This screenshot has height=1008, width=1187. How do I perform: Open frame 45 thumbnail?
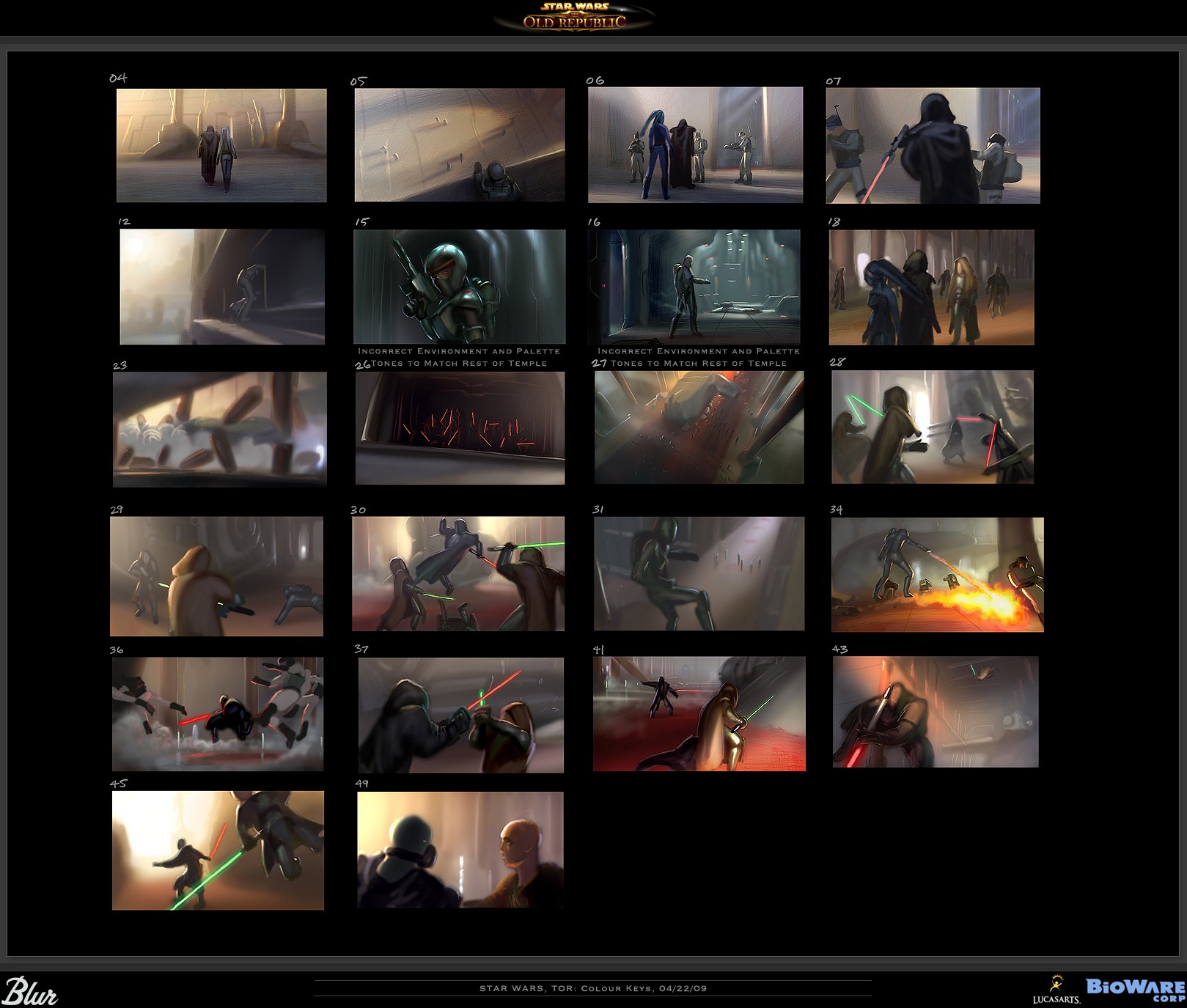tap(218, 850)
